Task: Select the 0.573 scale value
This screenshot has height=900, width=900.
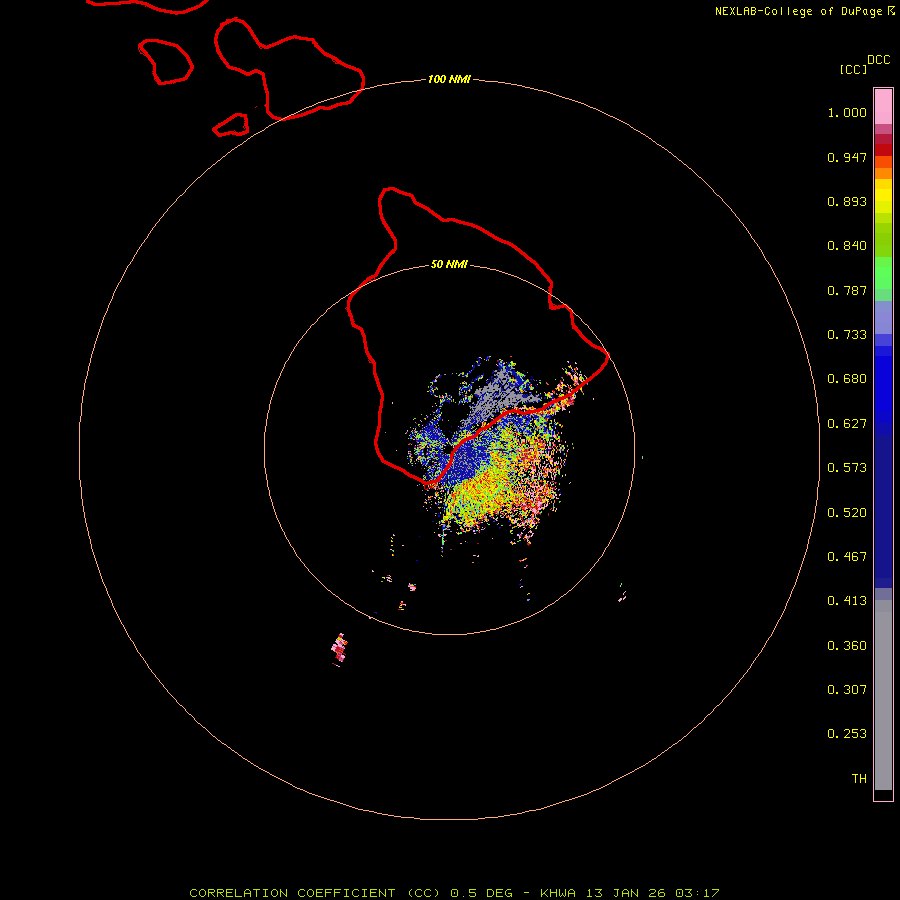Action: tap(847, 468)
